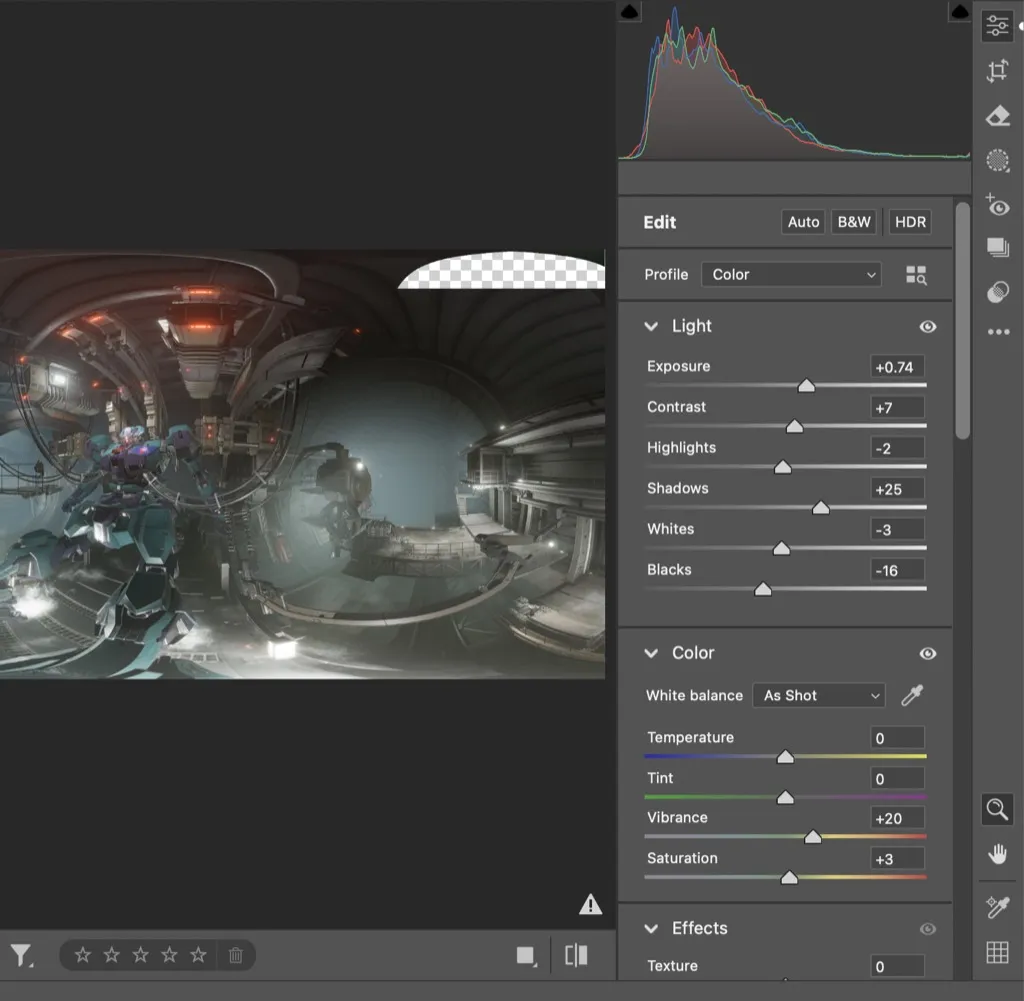Image resolution: width=1024 pixels, height=1001 pixels.
Task: Toggle the color sampler eyedropper tool
Action: coord(997,907)
